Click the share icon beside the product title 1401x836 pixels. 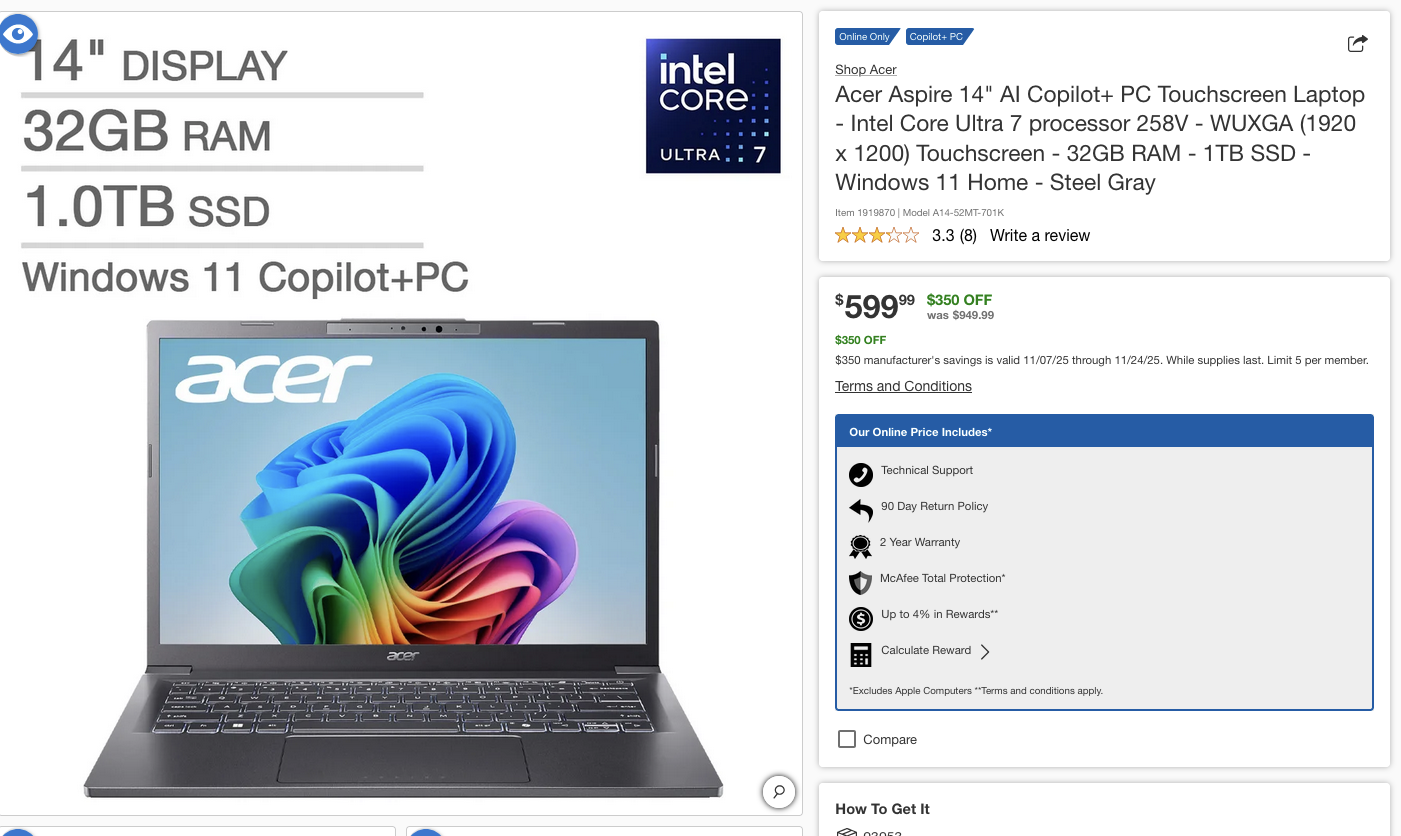click(x=1357, y=43)
